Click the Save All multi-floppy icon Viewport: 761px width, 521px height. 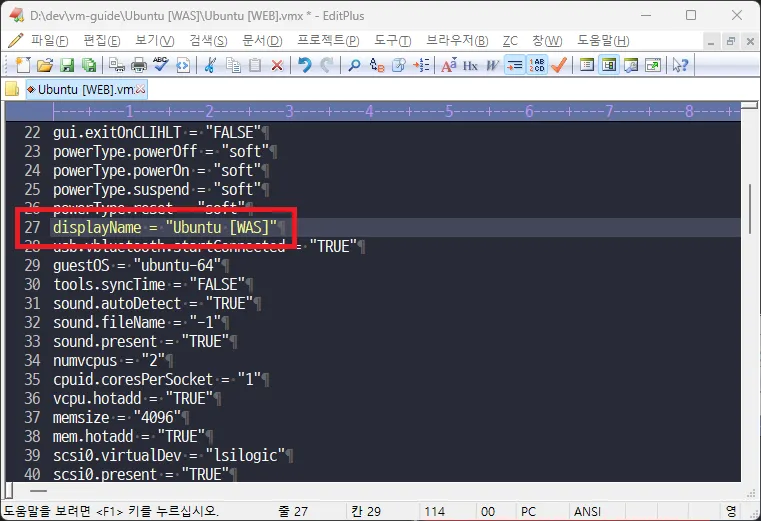click(89, 65)
